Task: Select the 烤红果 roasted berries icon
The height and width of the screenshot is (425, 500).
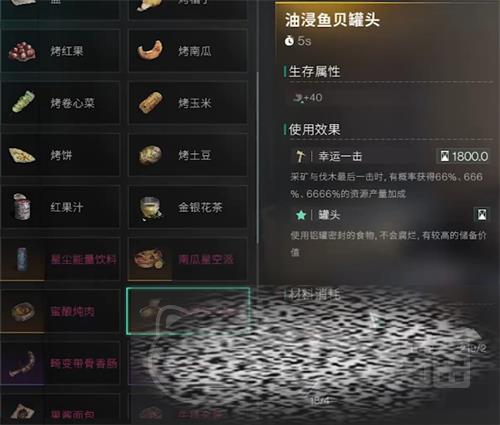Action: point(22,51)
